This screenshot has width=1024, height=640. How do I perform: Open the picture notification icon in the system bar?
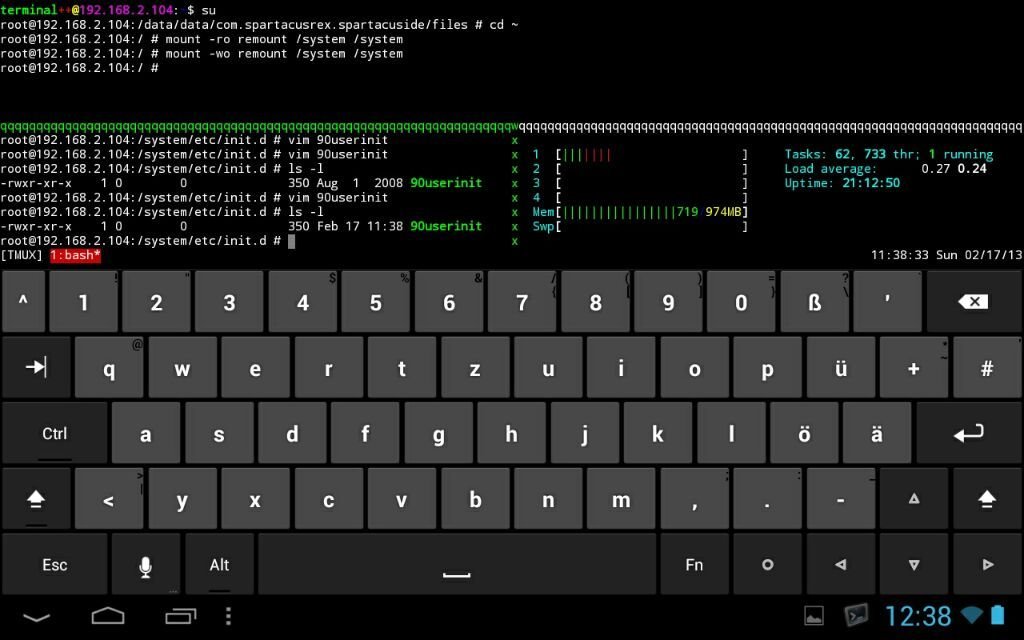pos(814,615)
